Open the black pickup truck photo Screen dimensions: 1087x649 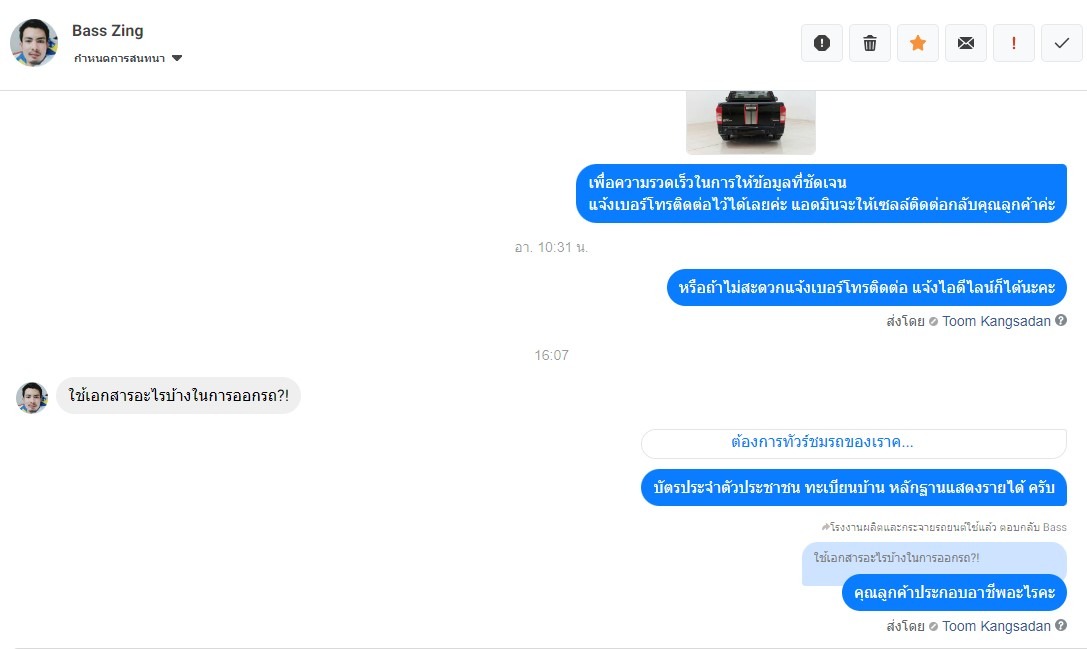751,122
